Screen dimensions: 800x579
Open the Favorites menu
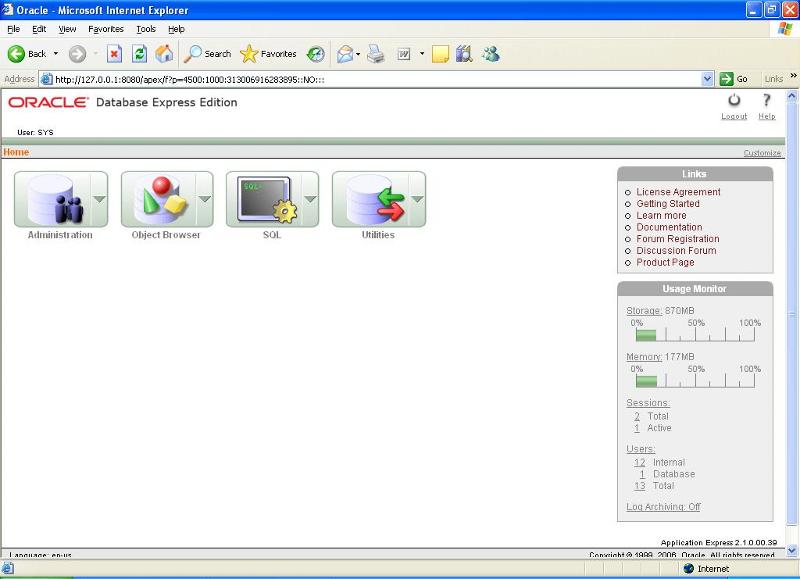(106, 29)
